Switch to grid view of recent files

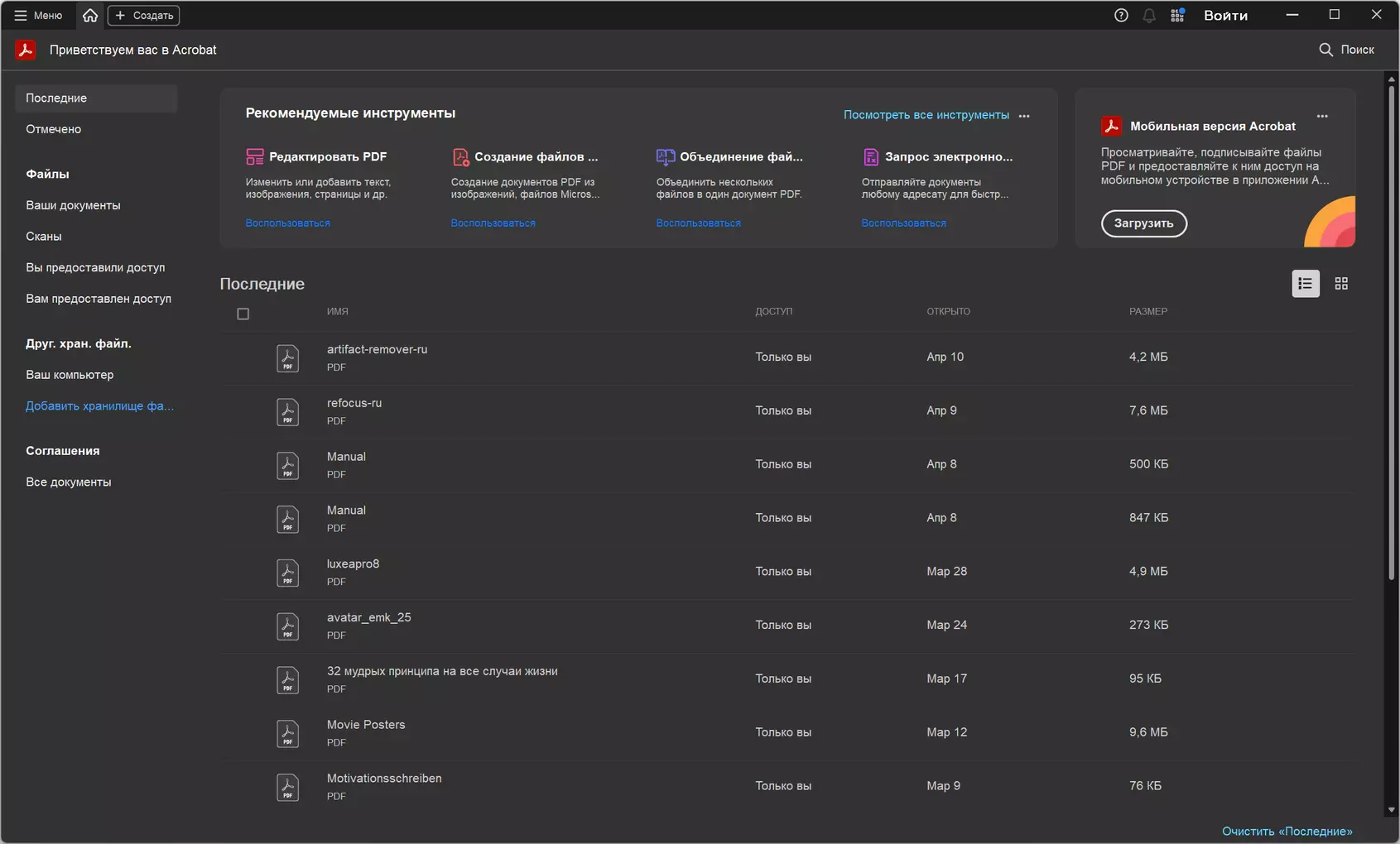[1341, 284]
